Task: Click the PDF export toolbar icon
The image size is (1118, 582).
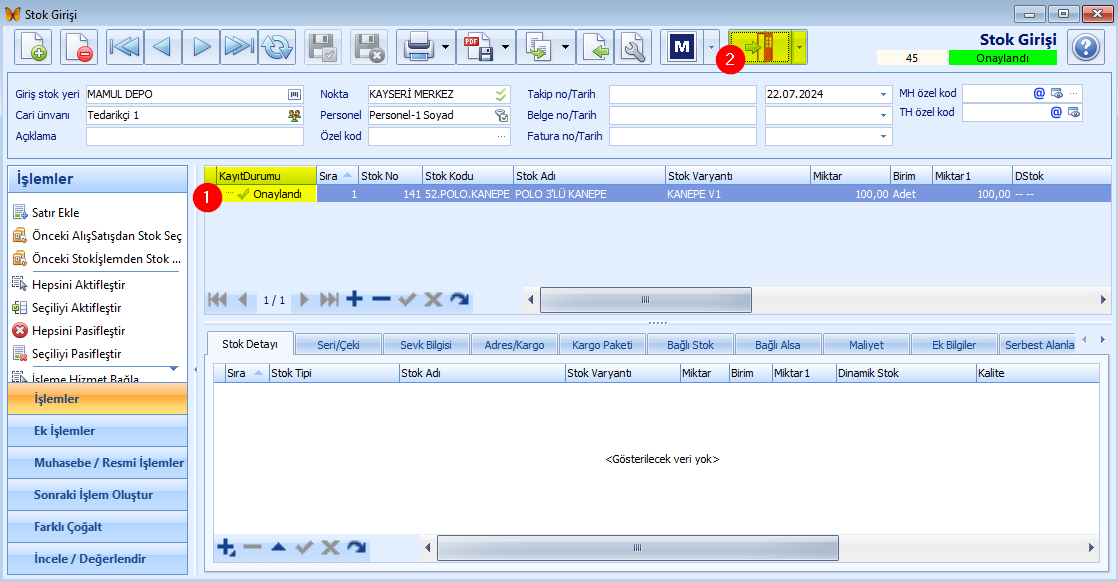Action: (478, 48)
